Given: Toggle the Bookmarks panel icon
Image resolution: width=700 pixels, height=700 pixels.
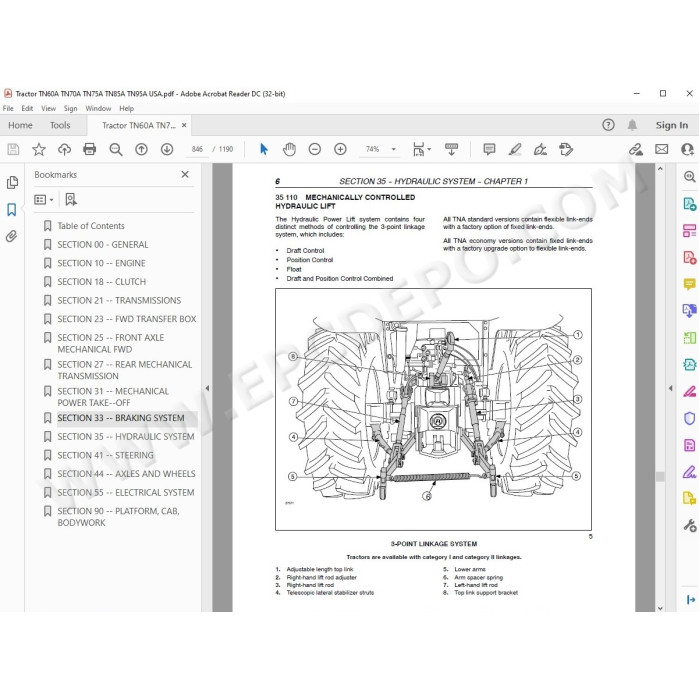Looking at the screenshot, I should click(x=12, y=209).
